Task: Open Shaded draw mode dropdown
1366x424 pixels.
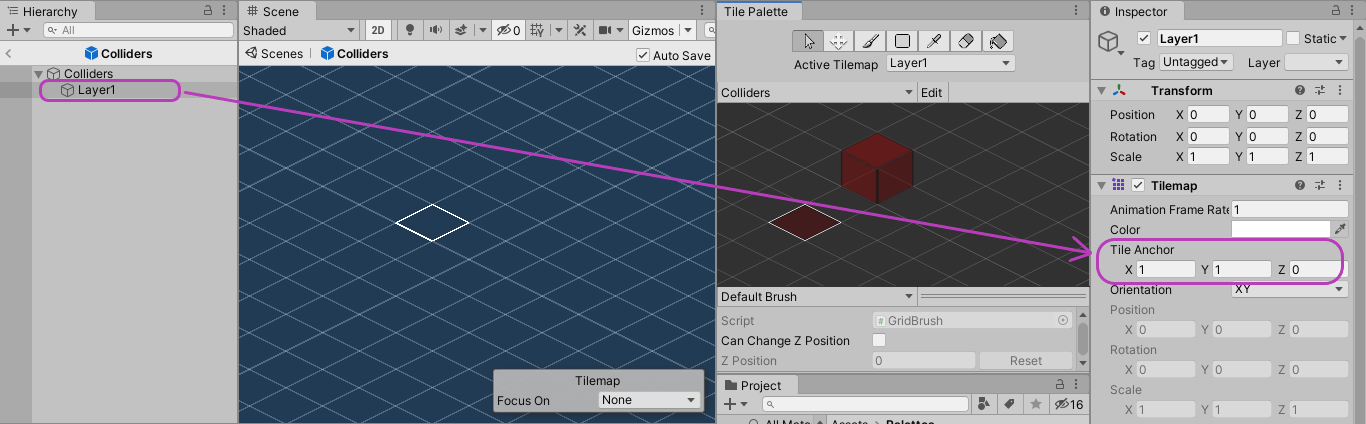Action: pyautogui.click(x=299, y=31)
